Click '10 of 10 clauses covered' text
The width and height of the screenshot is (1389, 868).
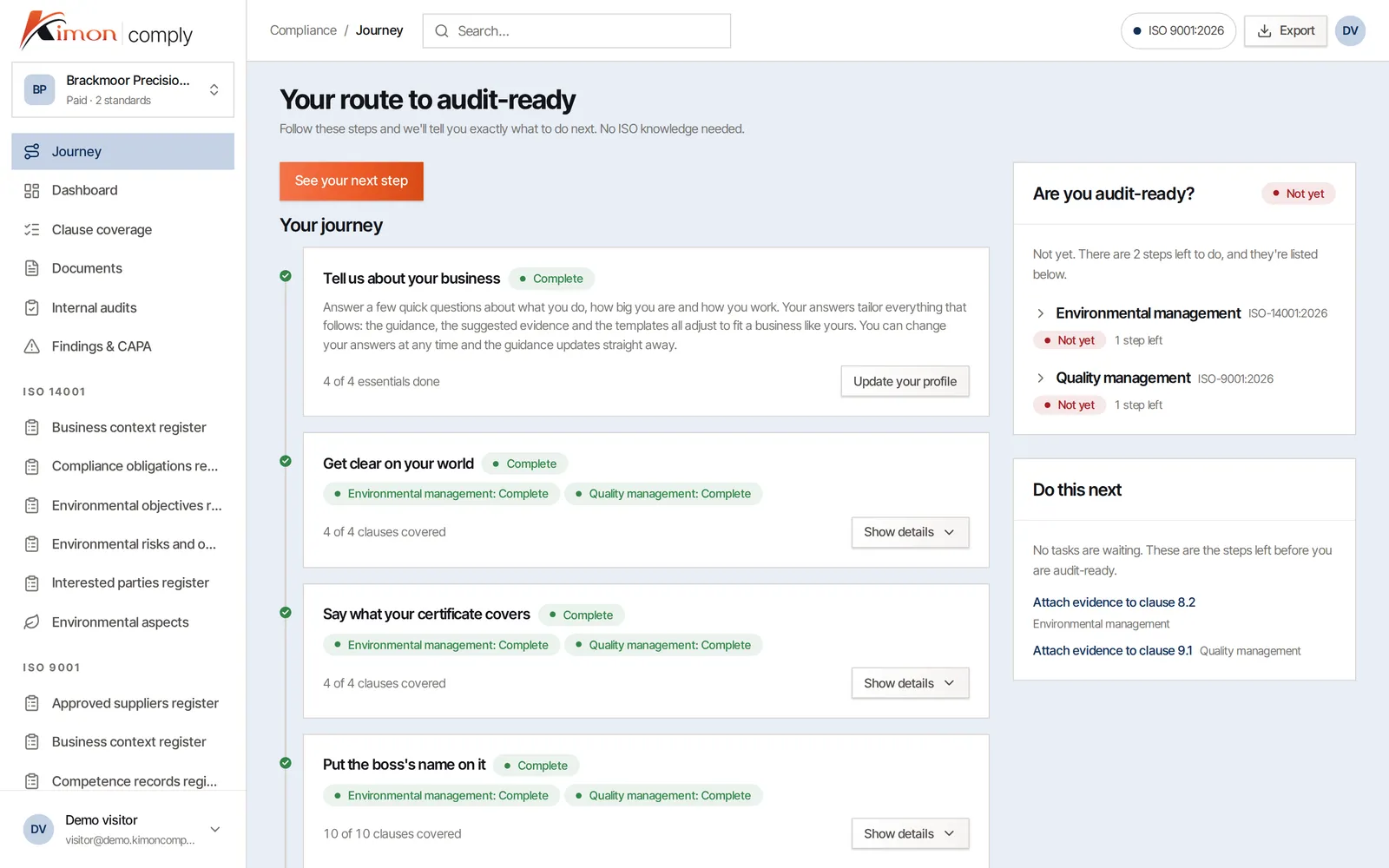392,833
